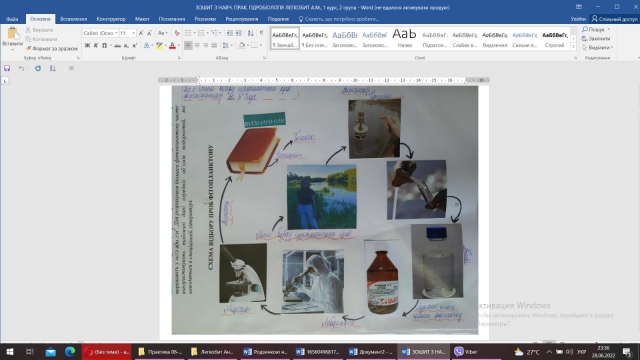
Task: Open the text effects icon
Action: (x=147, y=45)
